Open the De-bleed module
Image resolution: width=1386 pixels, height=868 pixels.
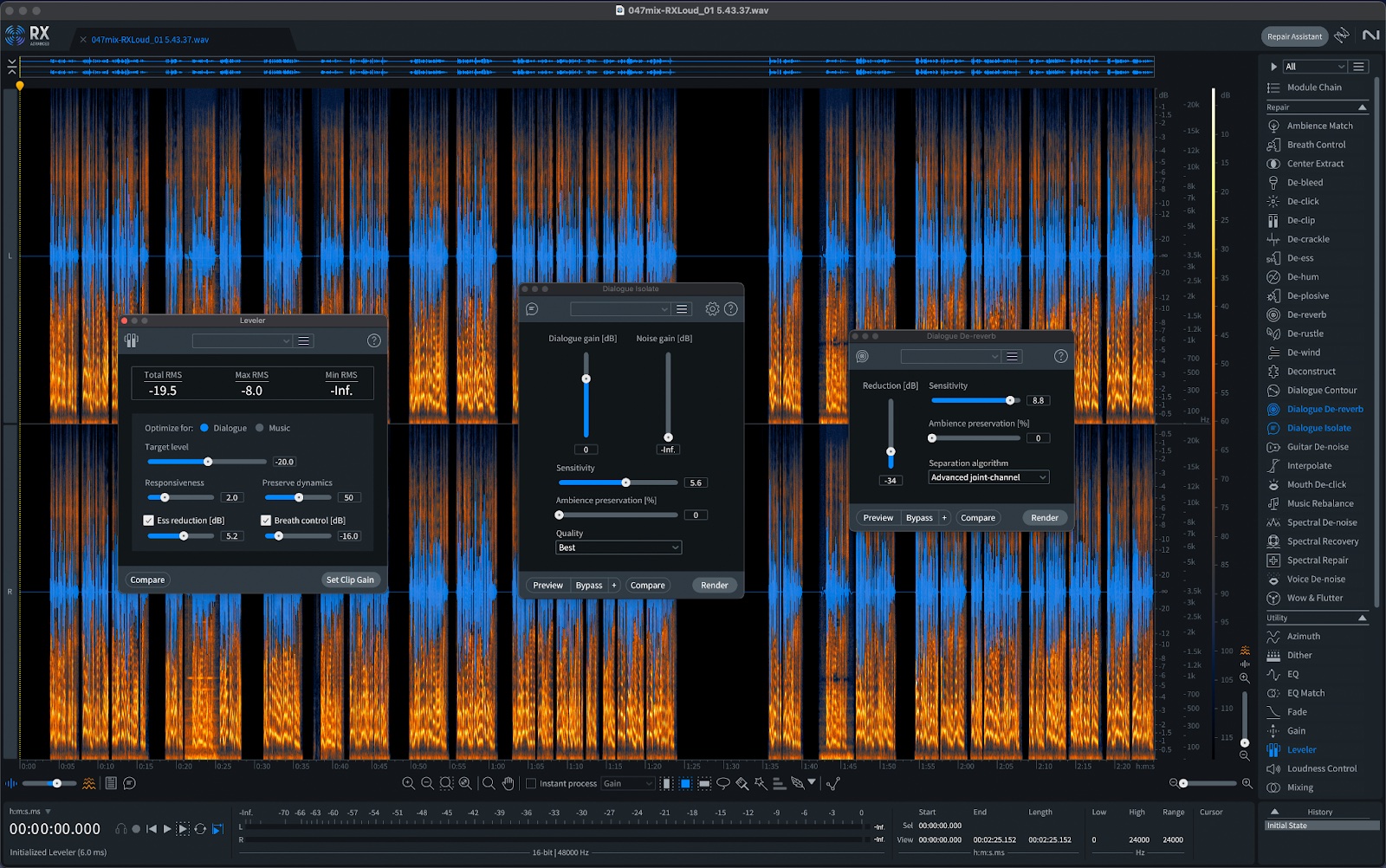pos(1304,183)
